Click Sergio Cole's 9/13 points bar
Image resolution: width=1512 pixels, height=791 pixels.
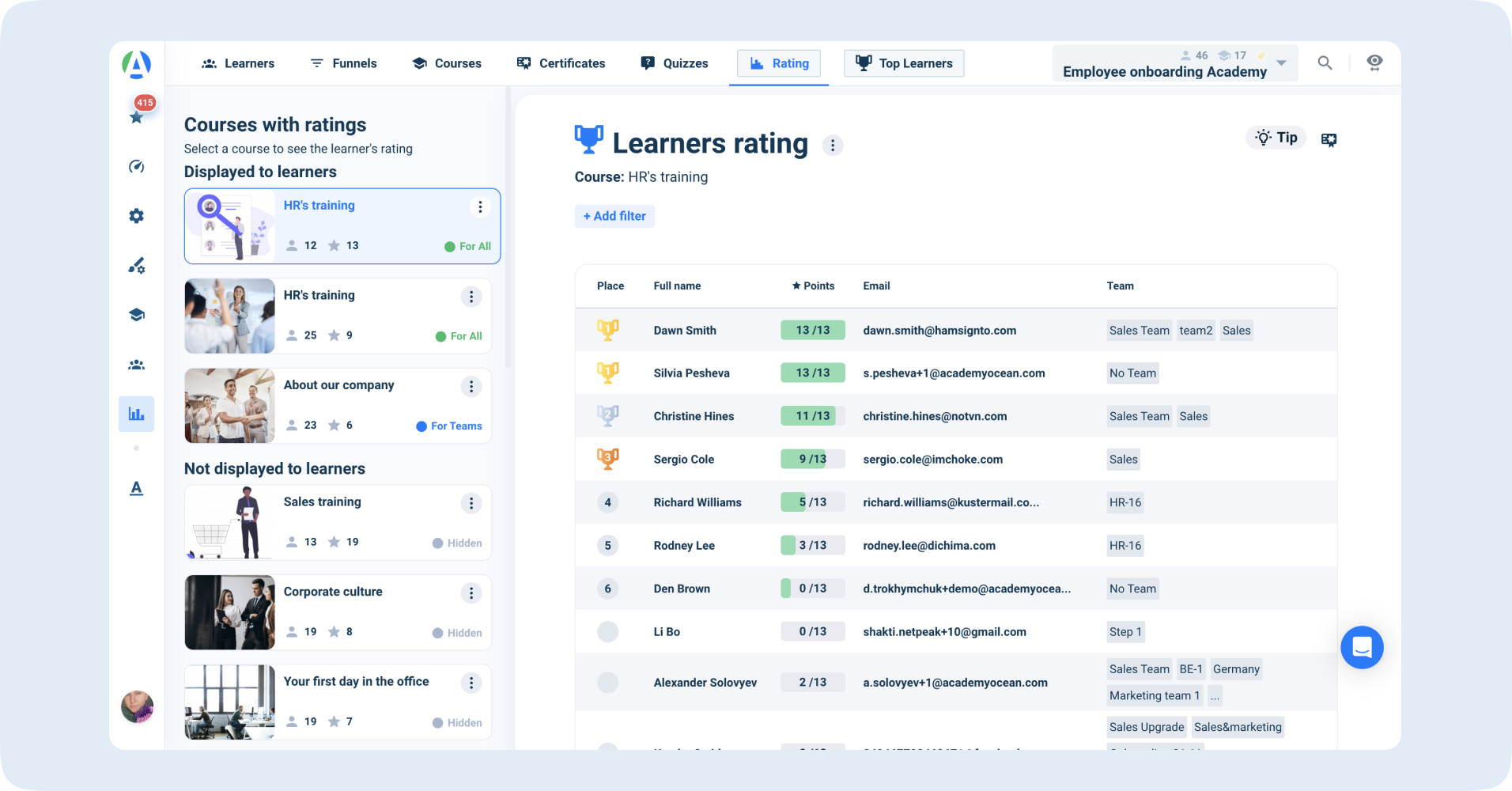813,459
